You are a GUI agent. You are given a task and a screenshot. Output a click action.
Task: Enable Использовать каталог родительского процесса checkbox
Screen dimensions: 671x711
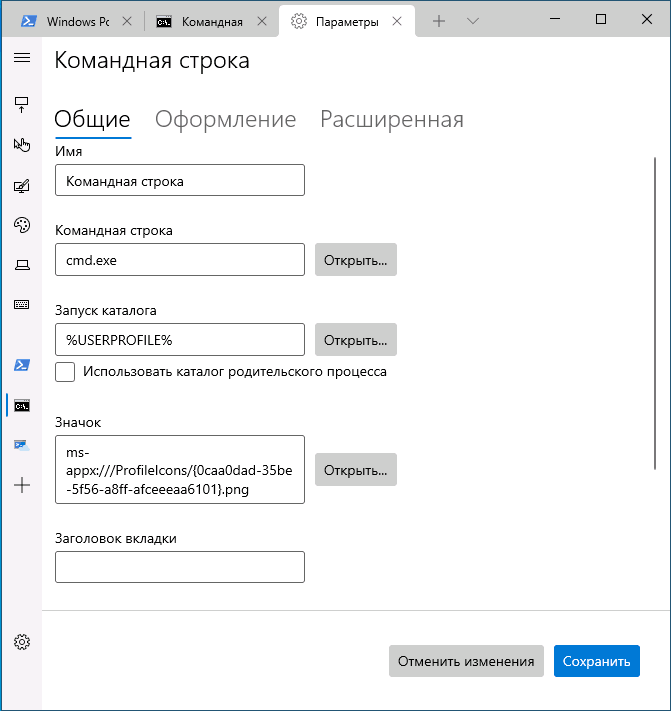point(65,372)
